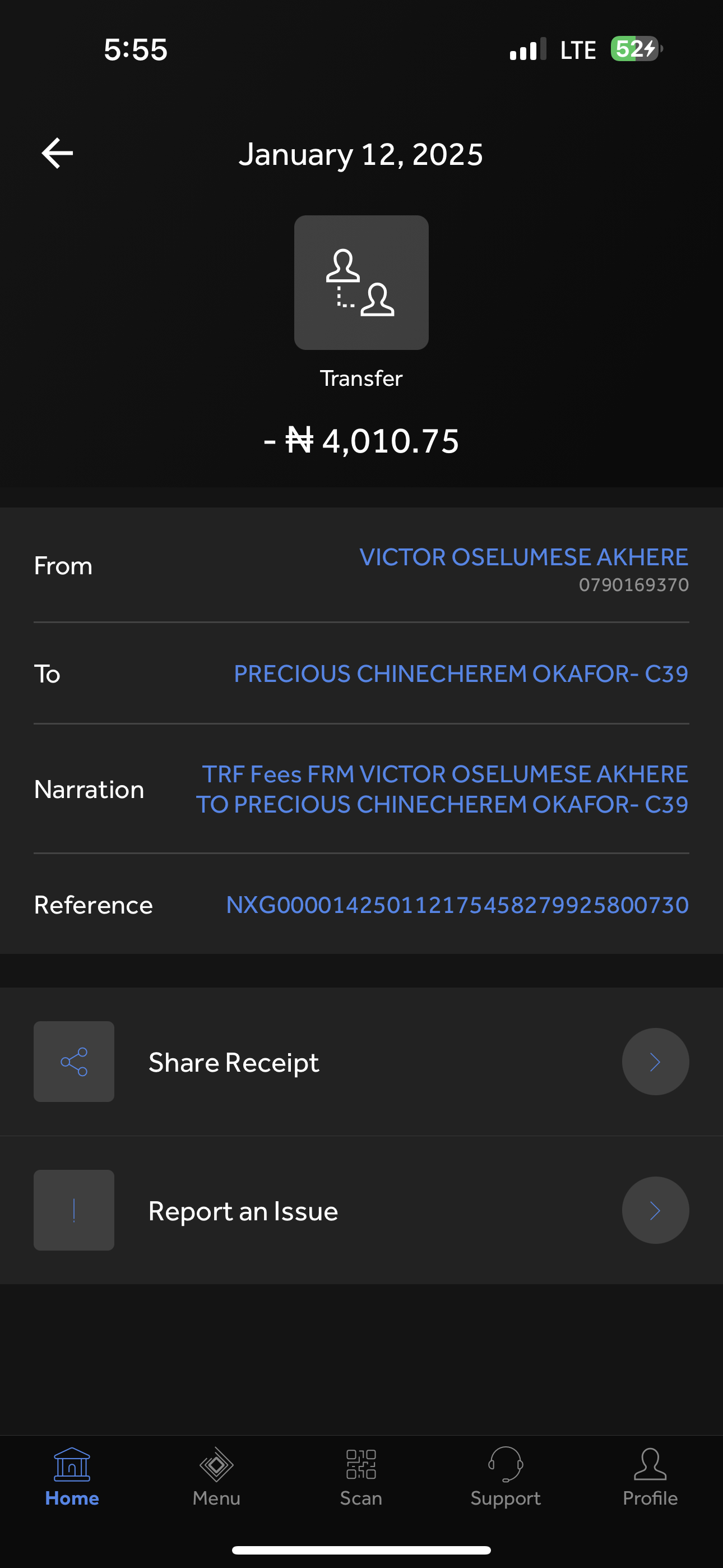Tap the Report an Issue label
Screen dimensions: 723x1568
243,1211
